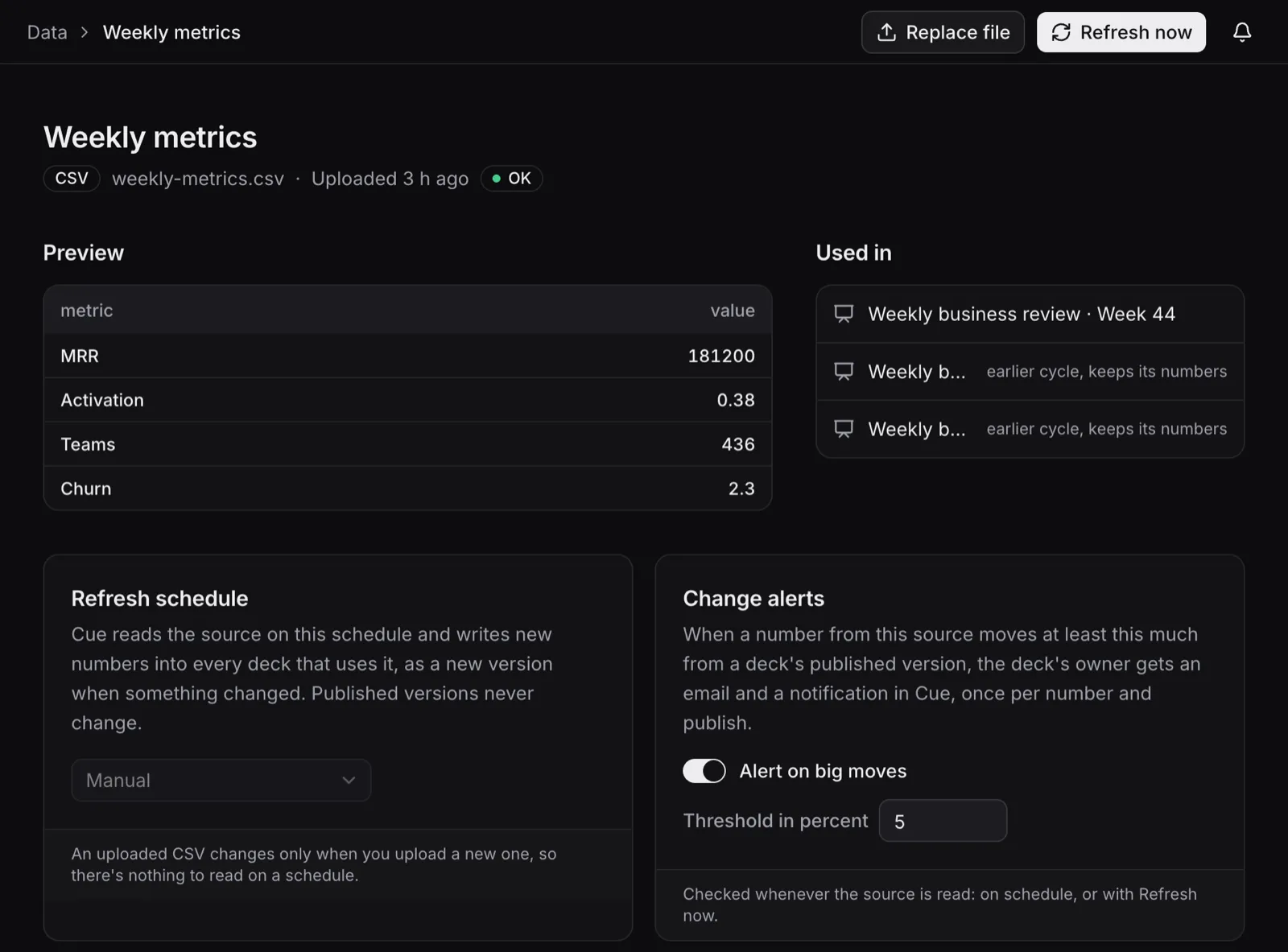Click the breadcrumb chevron after Data
Viewport: 1288px width, 952px height.
click(x=85, y=32)
